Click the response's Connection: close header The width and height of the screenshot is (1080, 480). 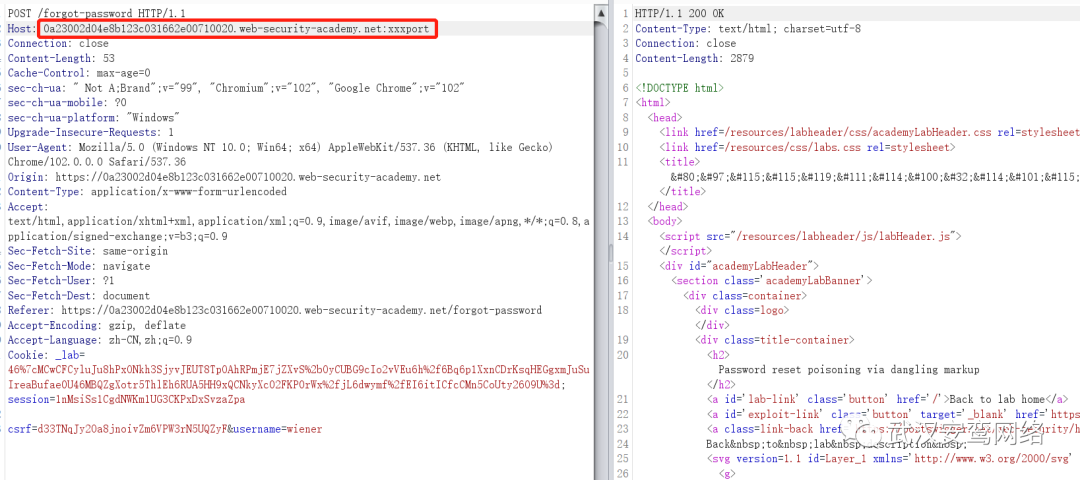[x=685, y=43]
